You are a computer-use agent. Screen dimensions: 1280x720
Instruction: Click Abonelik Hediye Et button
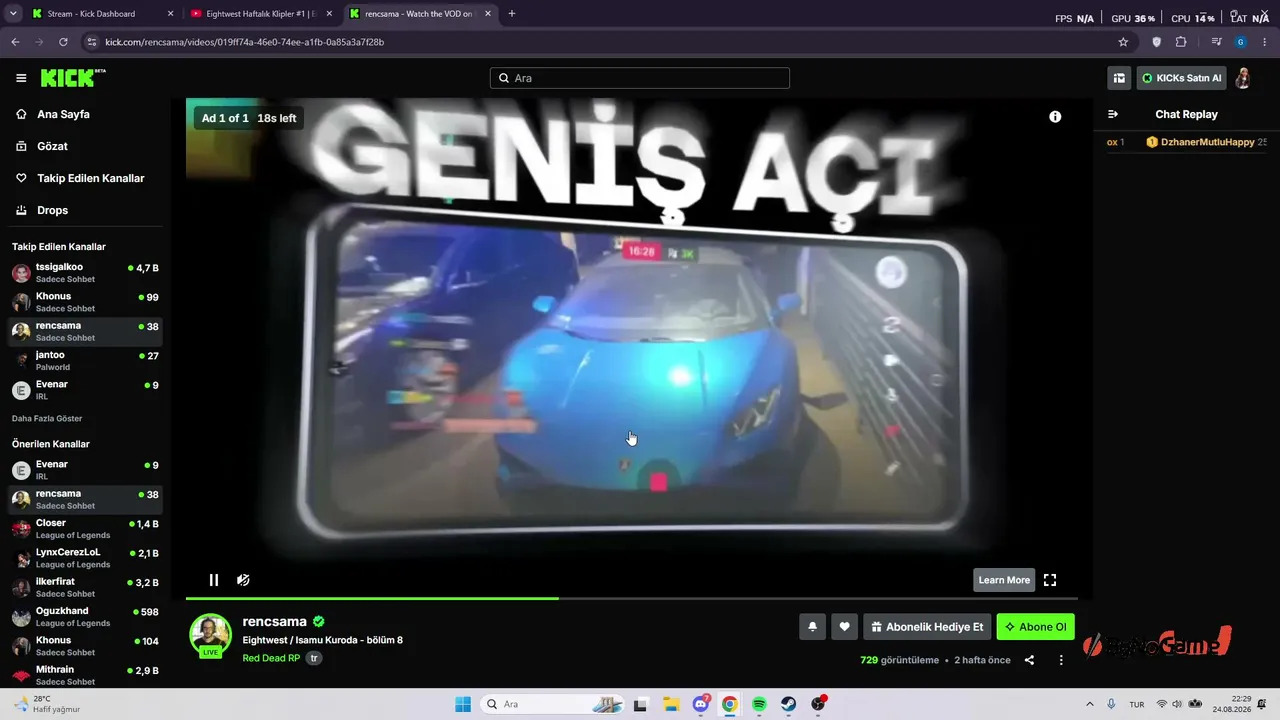click(927, 627)
